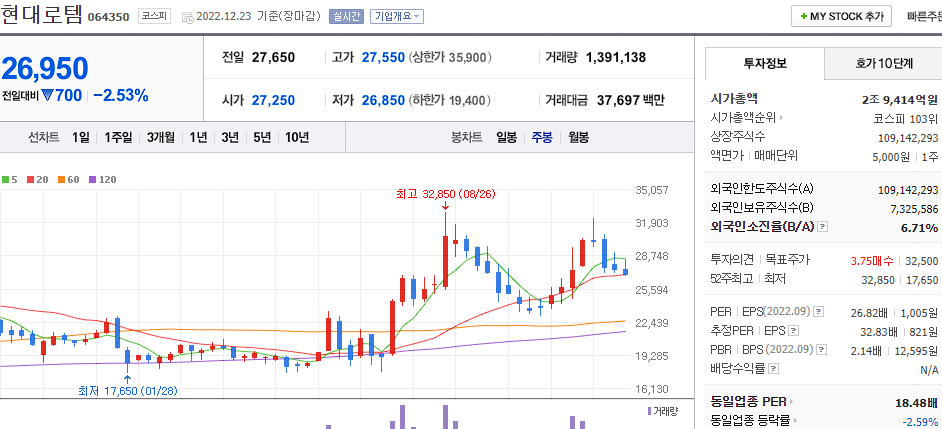Viewport: 942px width, 429px height.
Task: Click the help icon next to 배당수익률
Action: click(x=774, y=368)
